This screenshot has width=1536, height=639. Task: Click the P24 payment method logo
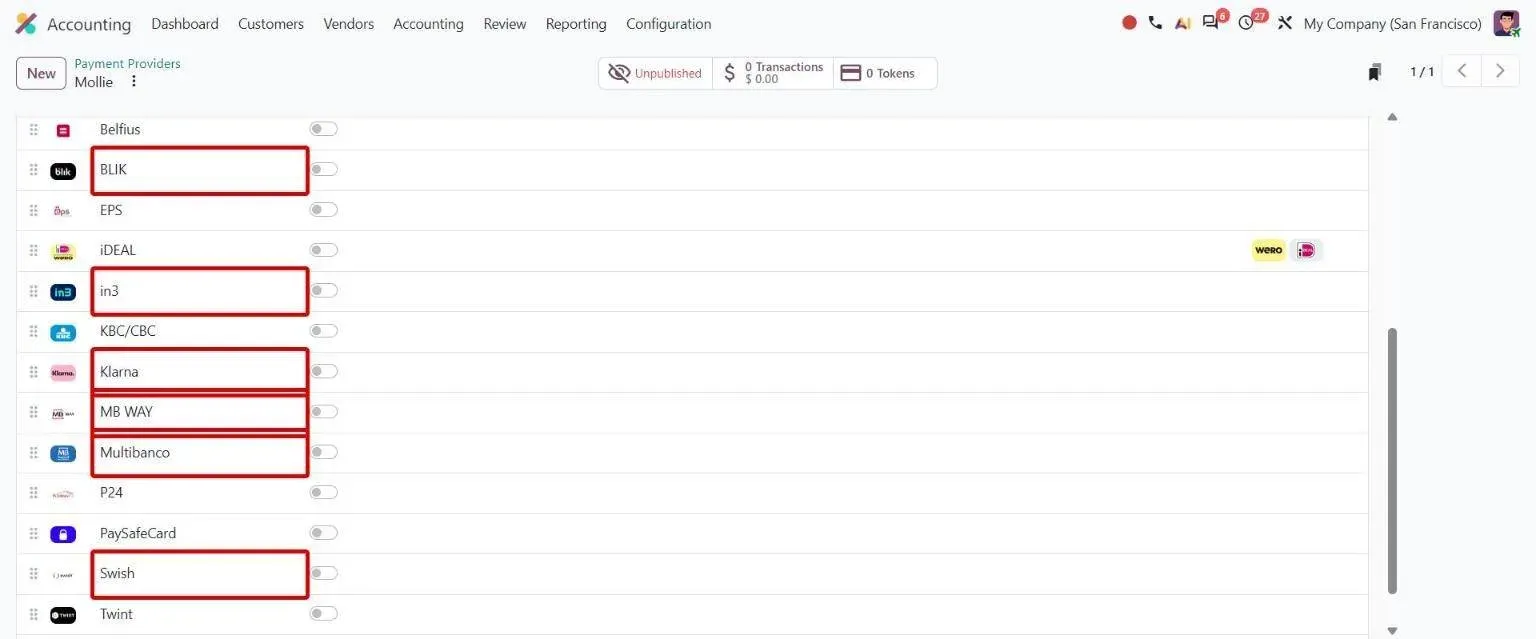63,494
